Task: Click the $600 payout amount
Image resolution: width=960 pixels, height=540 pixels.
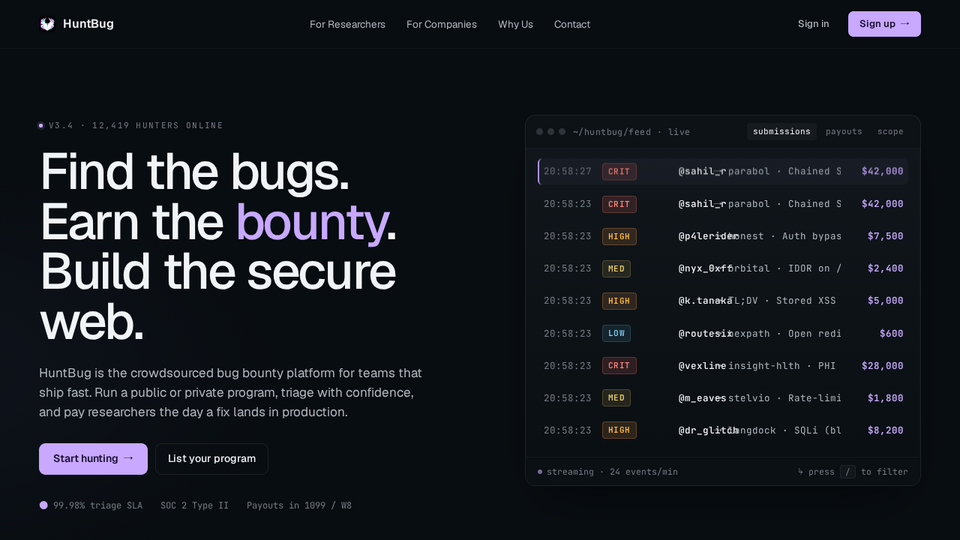Action: click(891, 334)
